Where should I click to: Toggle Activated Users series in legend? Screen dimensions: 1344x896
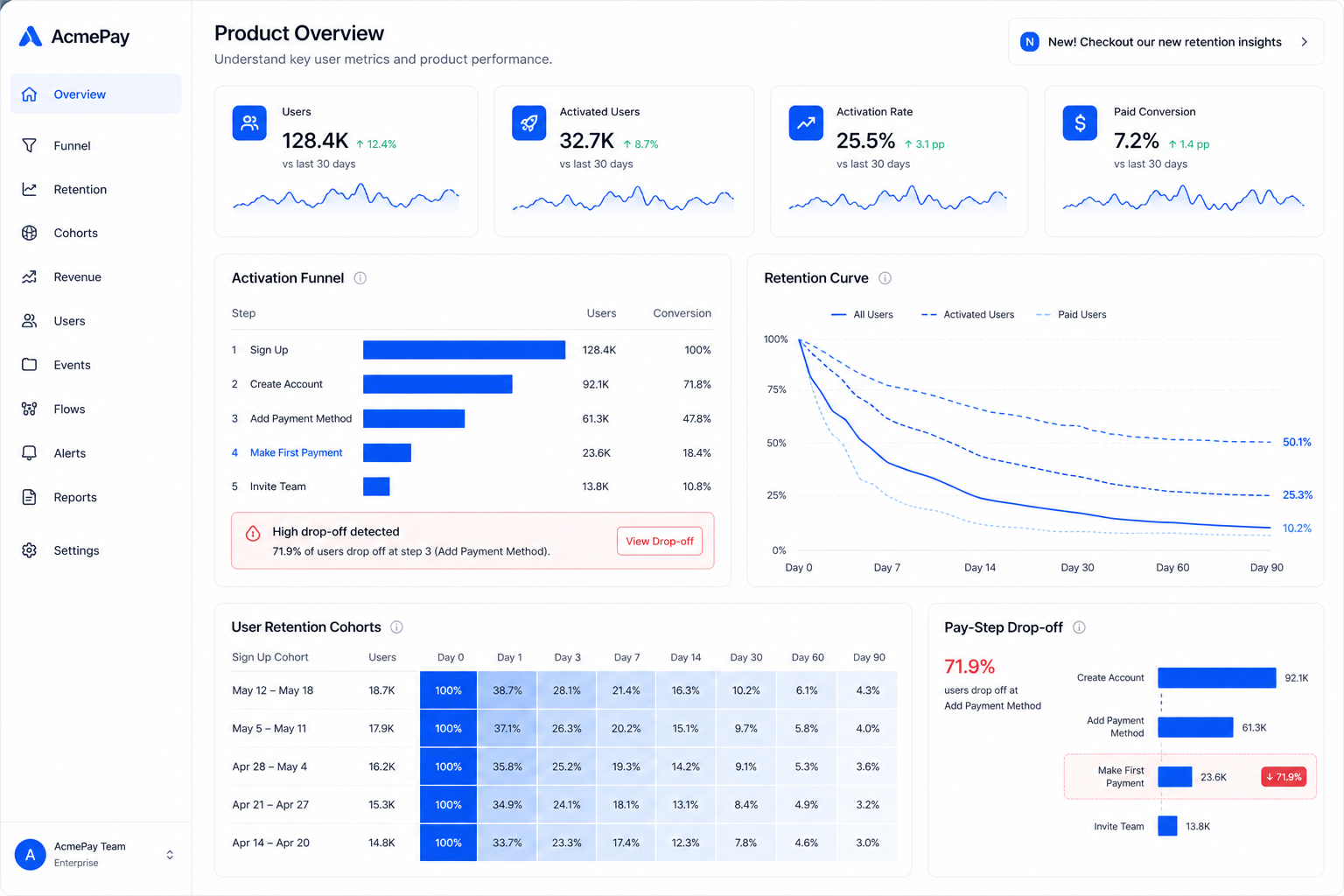tap(968, 315)
